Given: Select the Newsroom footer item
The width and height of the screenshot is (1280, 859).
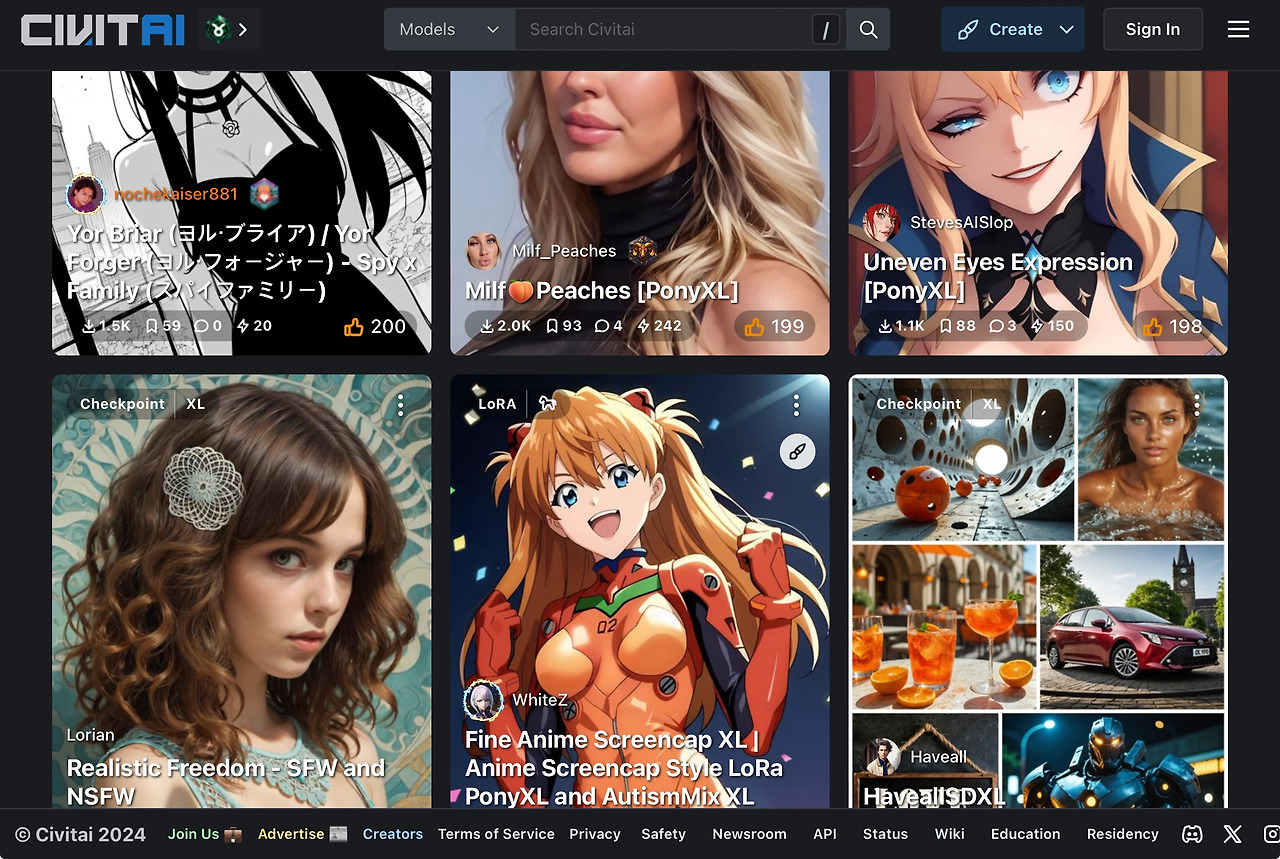Looking at the screenshot, I should click(x=749, y=834).
